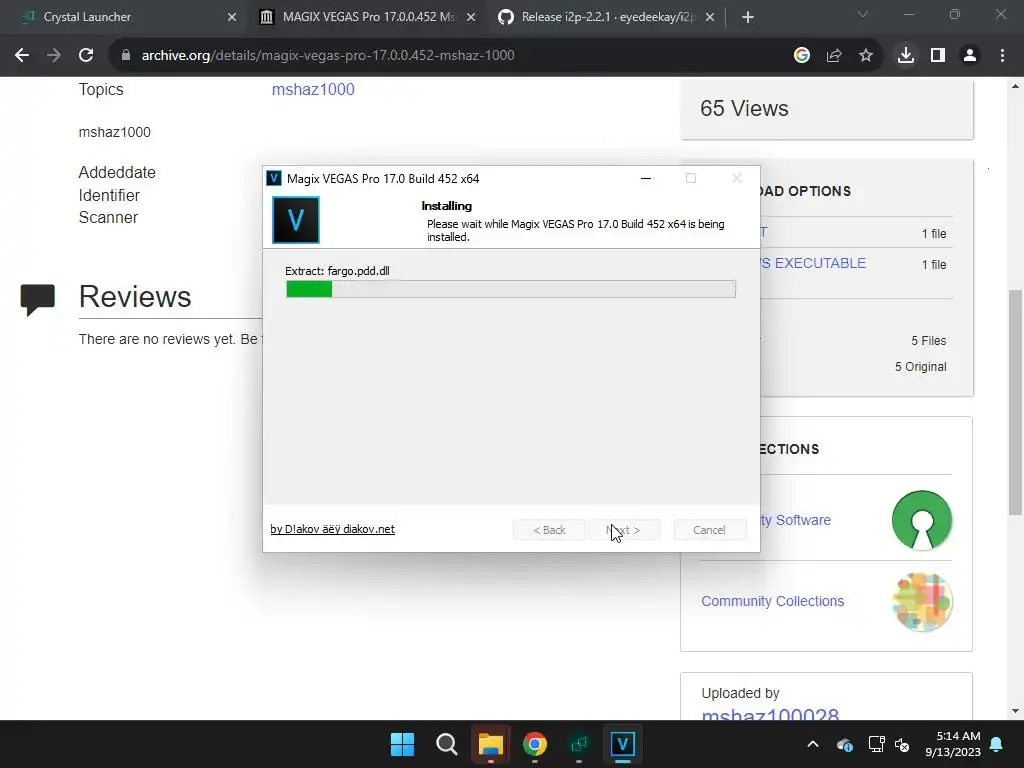
Task: Click the address bar URL
Action: coord(328,56)
